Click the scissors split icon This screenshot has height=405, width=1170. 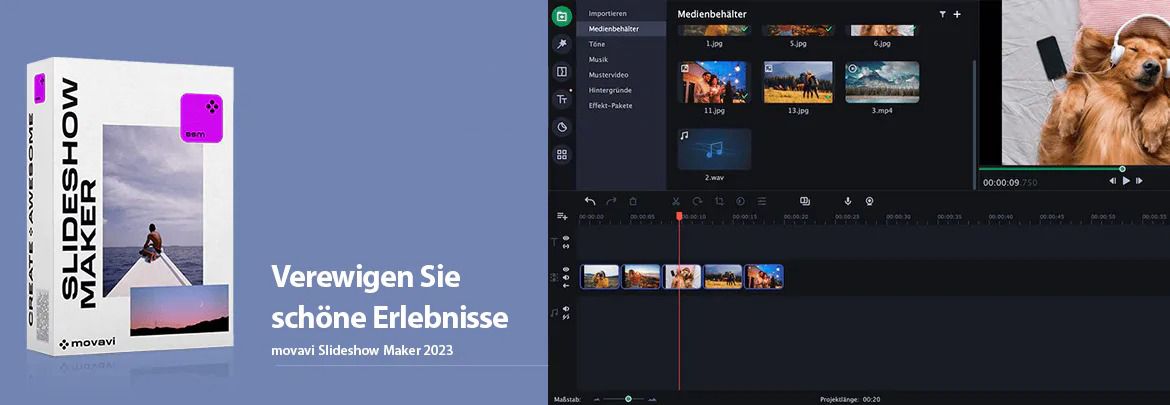[x=676, y=201]
